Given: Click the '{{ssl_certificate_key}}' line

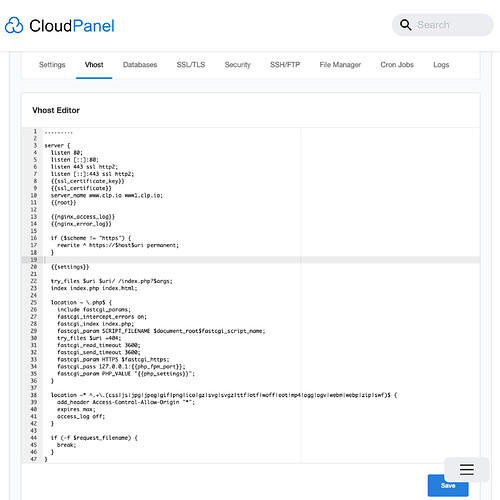Looking at the screenshot, I should (88, 181).
